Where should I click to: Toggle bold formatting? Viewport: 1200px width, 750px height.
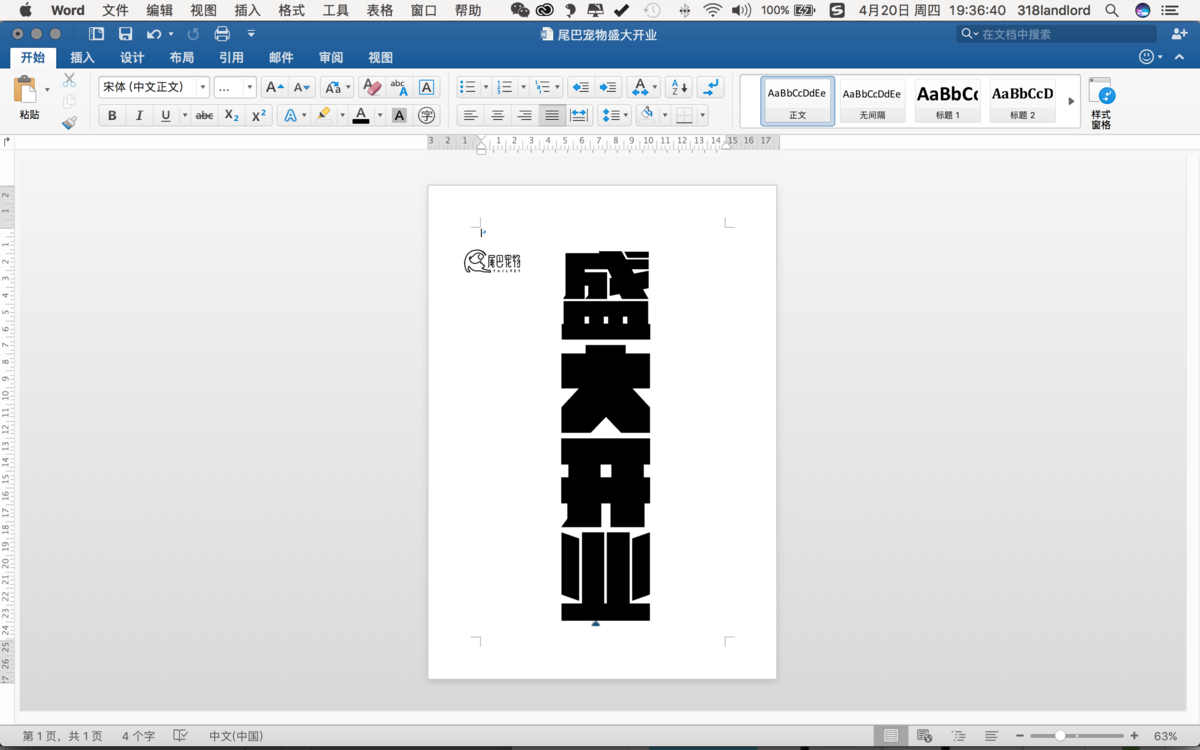[x=112, y=116]
